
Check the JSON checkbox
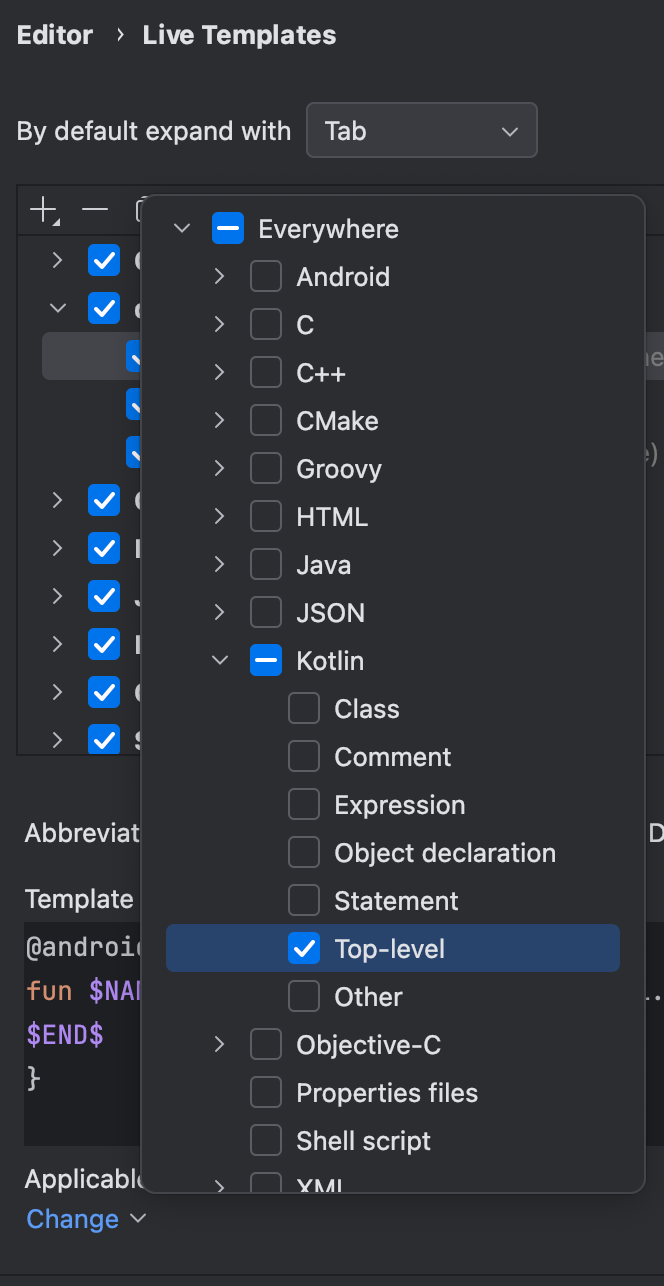pos(266,613)
